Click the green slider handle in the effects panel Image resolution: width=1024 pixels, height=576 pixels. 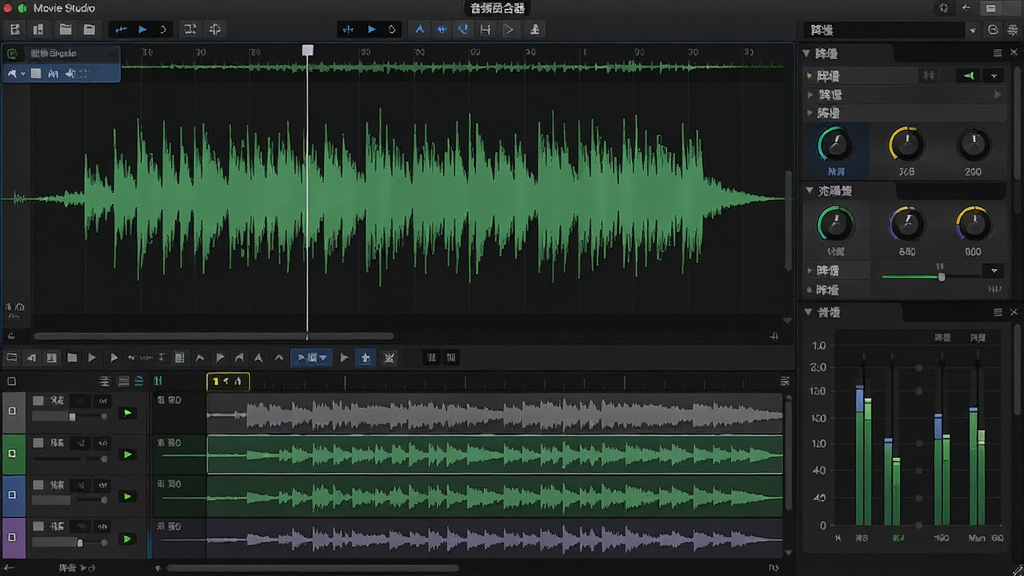click(942, 277)
